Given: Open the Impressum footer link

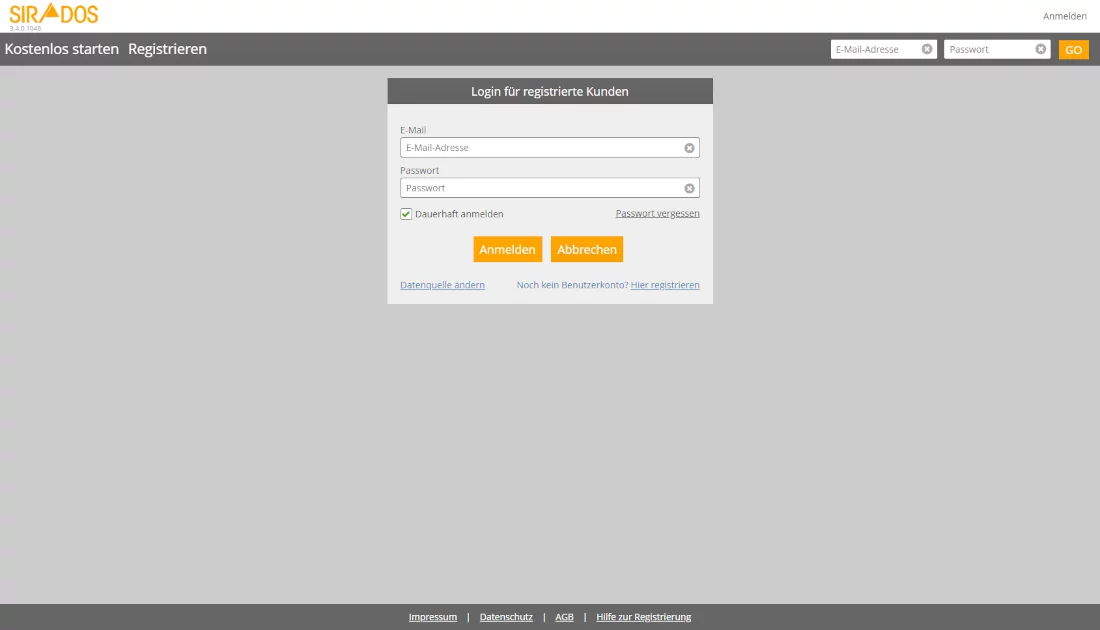Looking at the screenshot, I should point(432,617).
